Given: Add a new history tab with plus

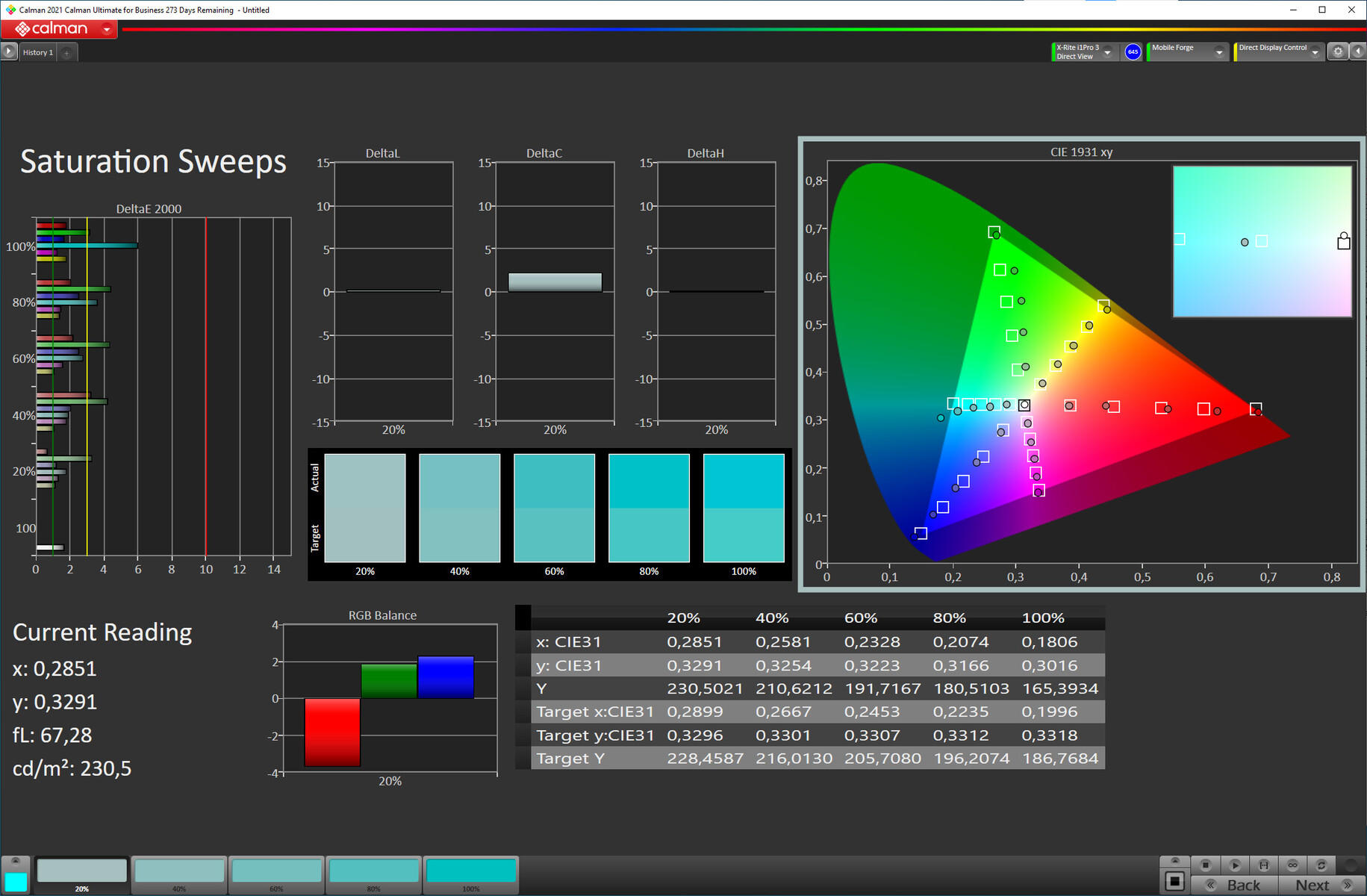Looking at the screenshot, I should pyautogui.click(x=66, y=52).
